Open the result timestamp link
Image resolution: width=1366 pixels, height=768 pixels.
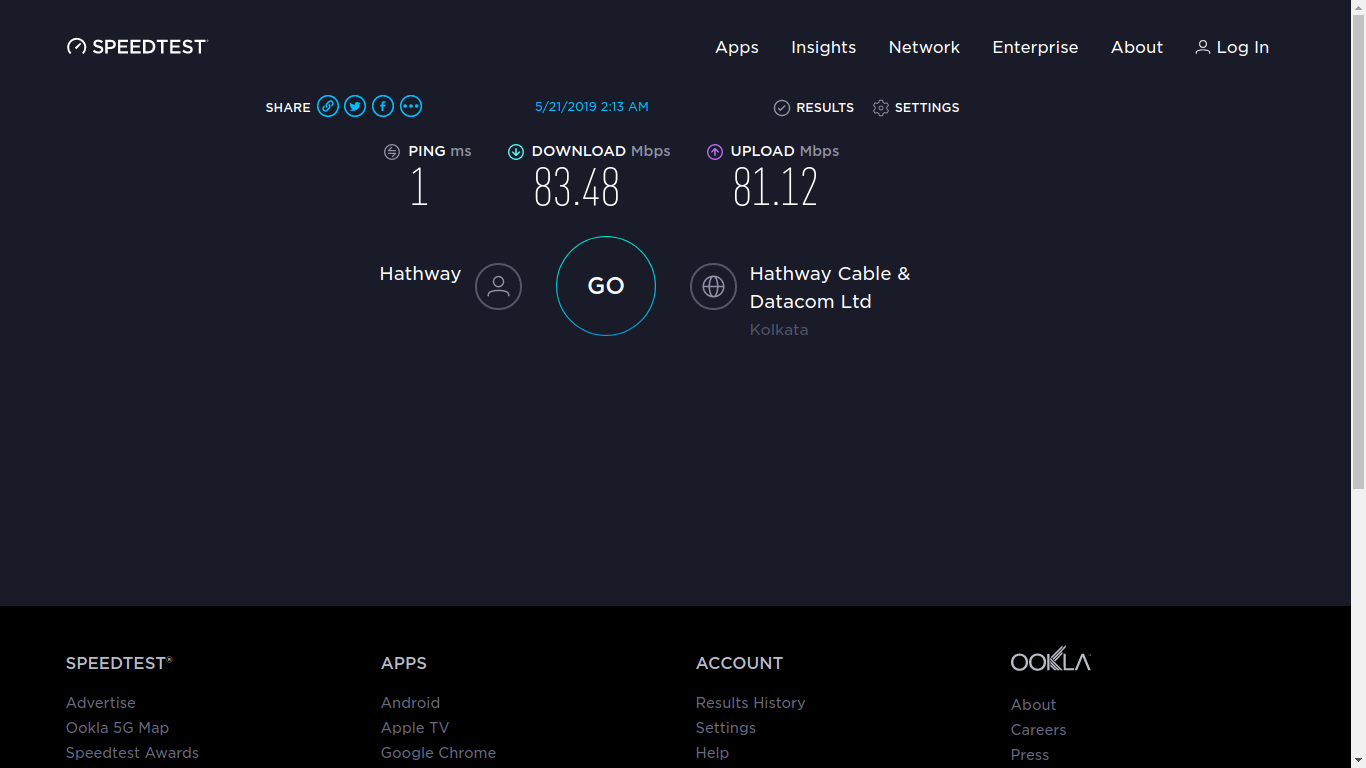click(592, 107)
